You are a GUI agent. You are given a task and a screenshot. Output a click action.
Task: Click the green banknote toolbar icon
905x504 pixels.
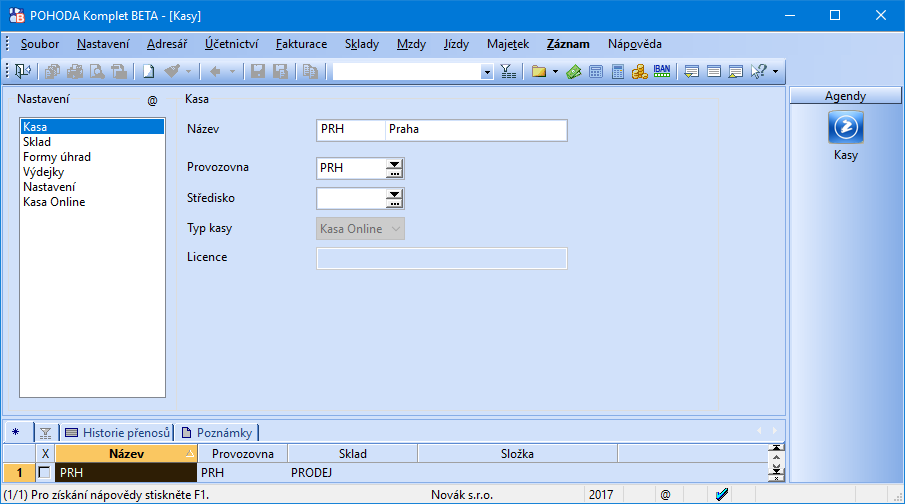coord(574,71)
